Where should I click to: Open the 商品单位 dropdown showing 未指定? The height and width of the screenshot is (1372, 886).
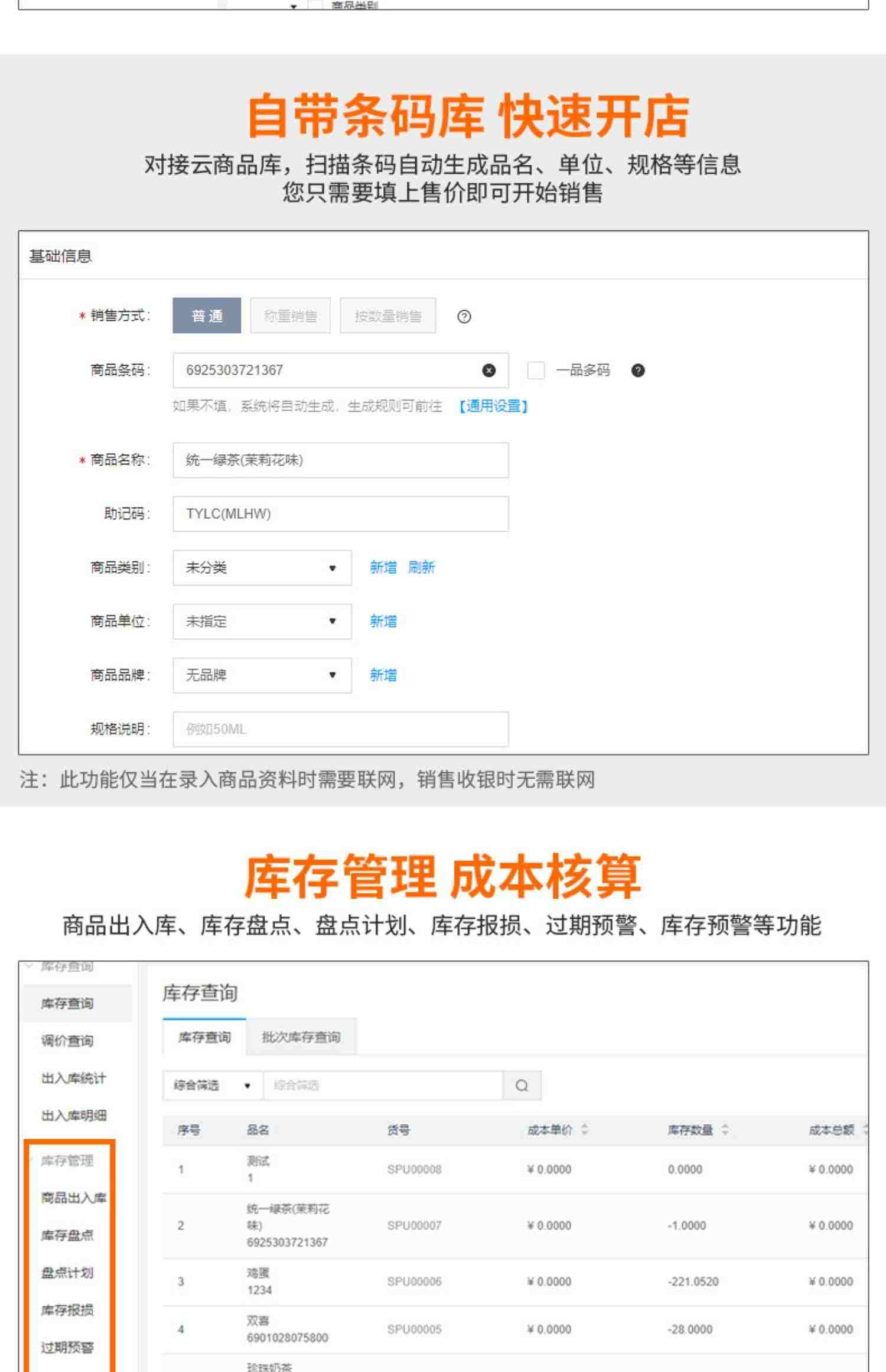point(262,622)
